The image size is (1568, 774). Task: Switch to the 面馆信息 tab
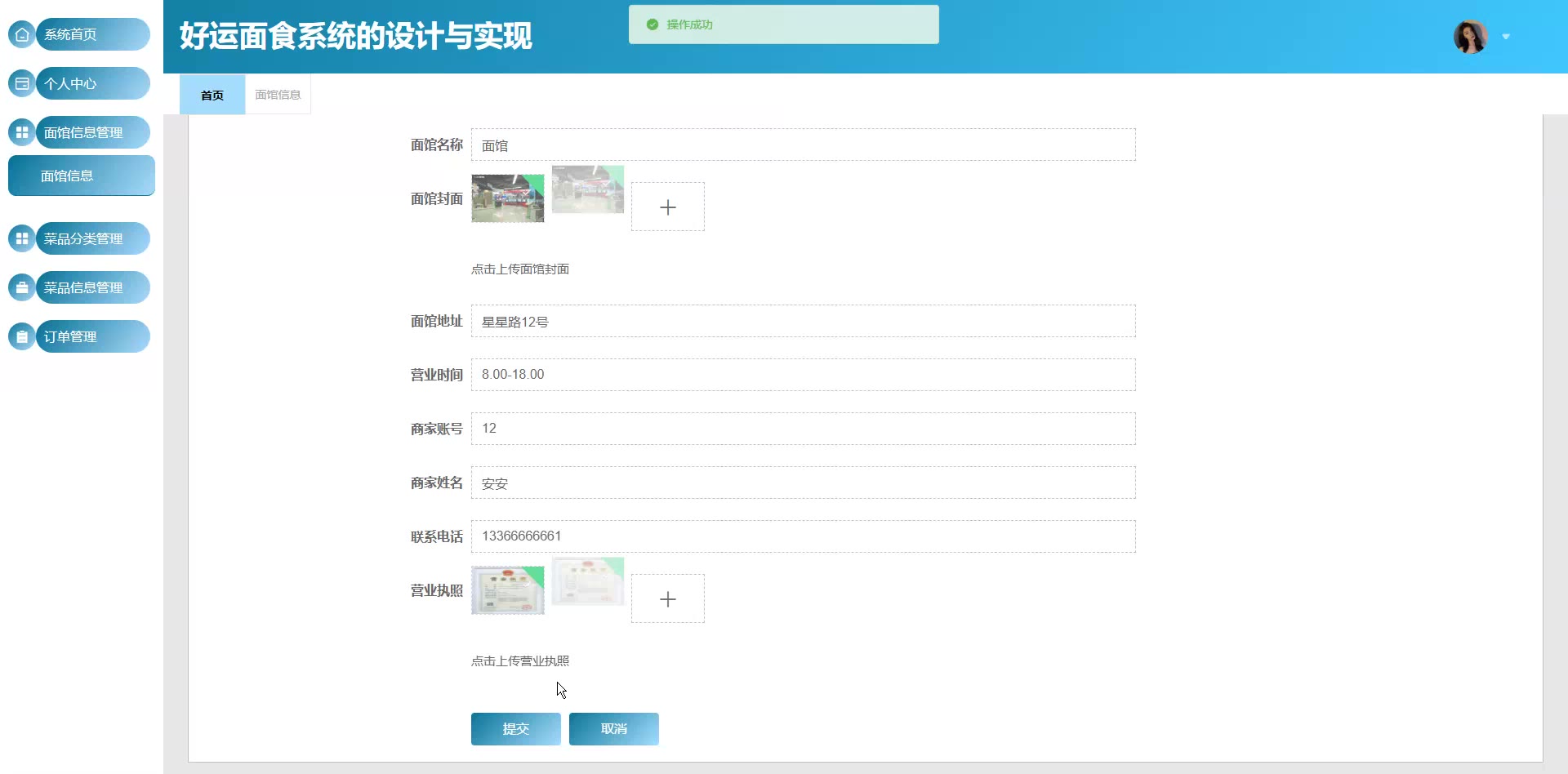(x=278, y=95)
